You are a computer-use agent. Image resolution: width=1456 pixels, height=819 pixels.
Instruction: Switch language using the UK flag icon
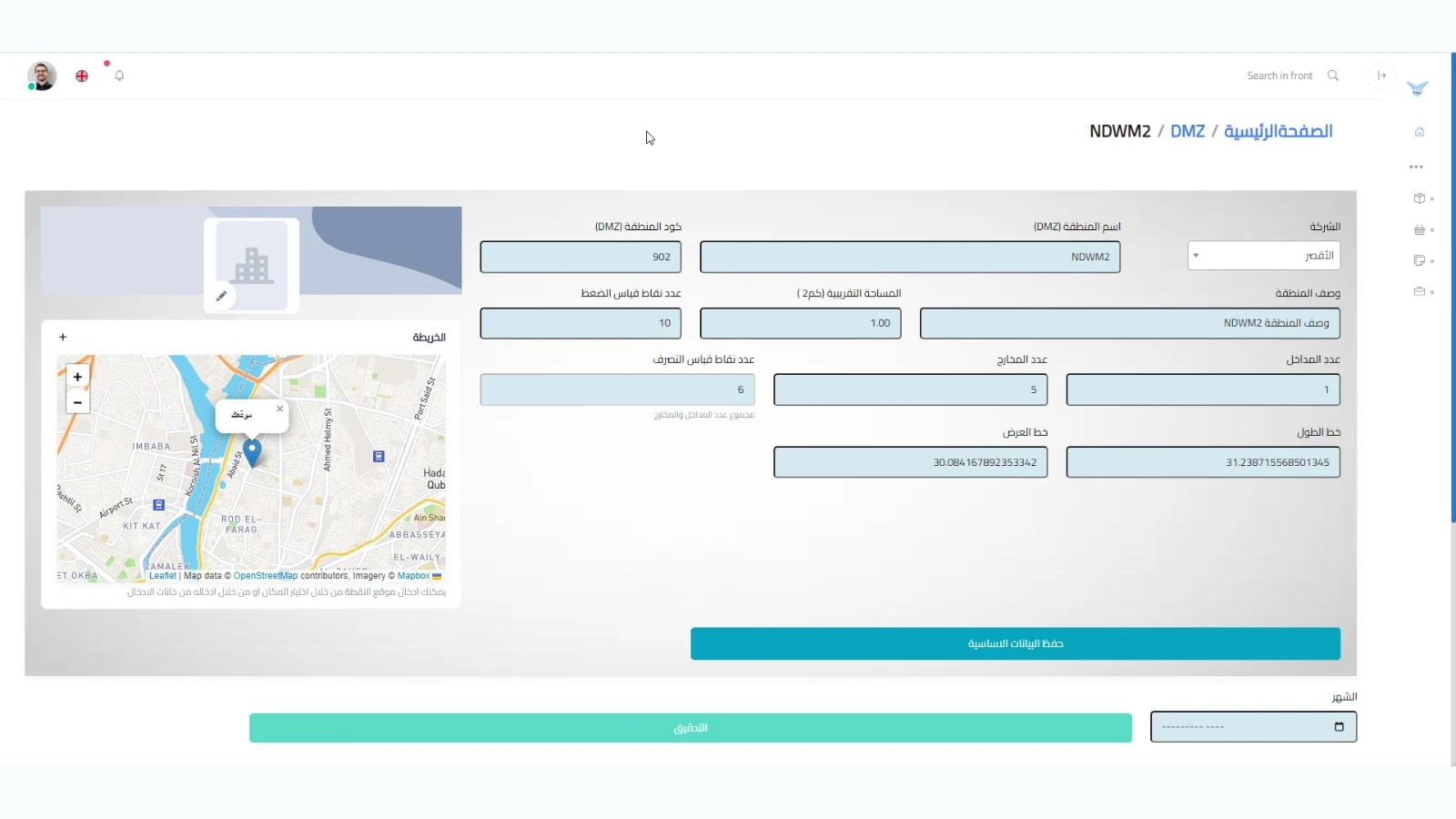pos(82,76)
